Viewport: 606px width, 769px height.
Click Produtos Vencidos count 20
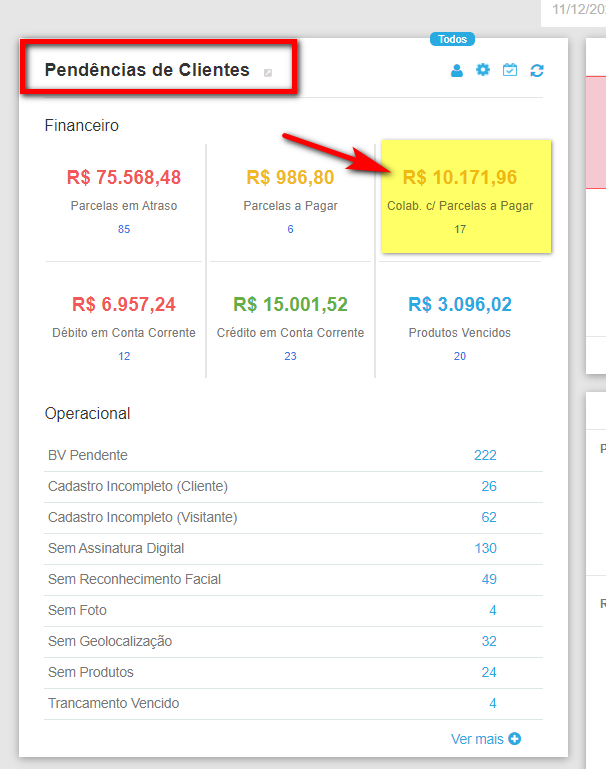click(x=460, y=356)
